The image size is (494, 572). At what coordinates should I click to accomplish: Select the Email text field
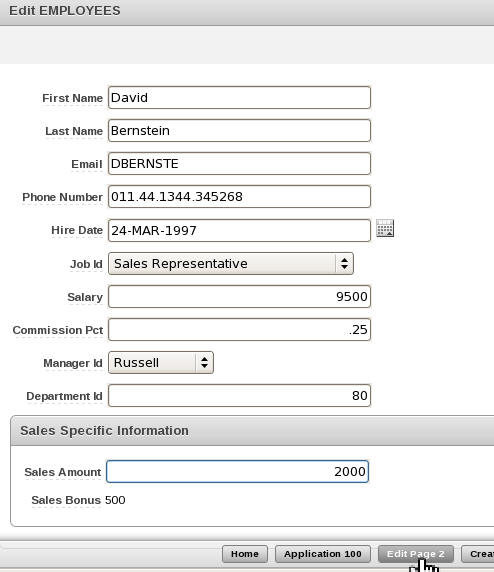click(239, 163)
